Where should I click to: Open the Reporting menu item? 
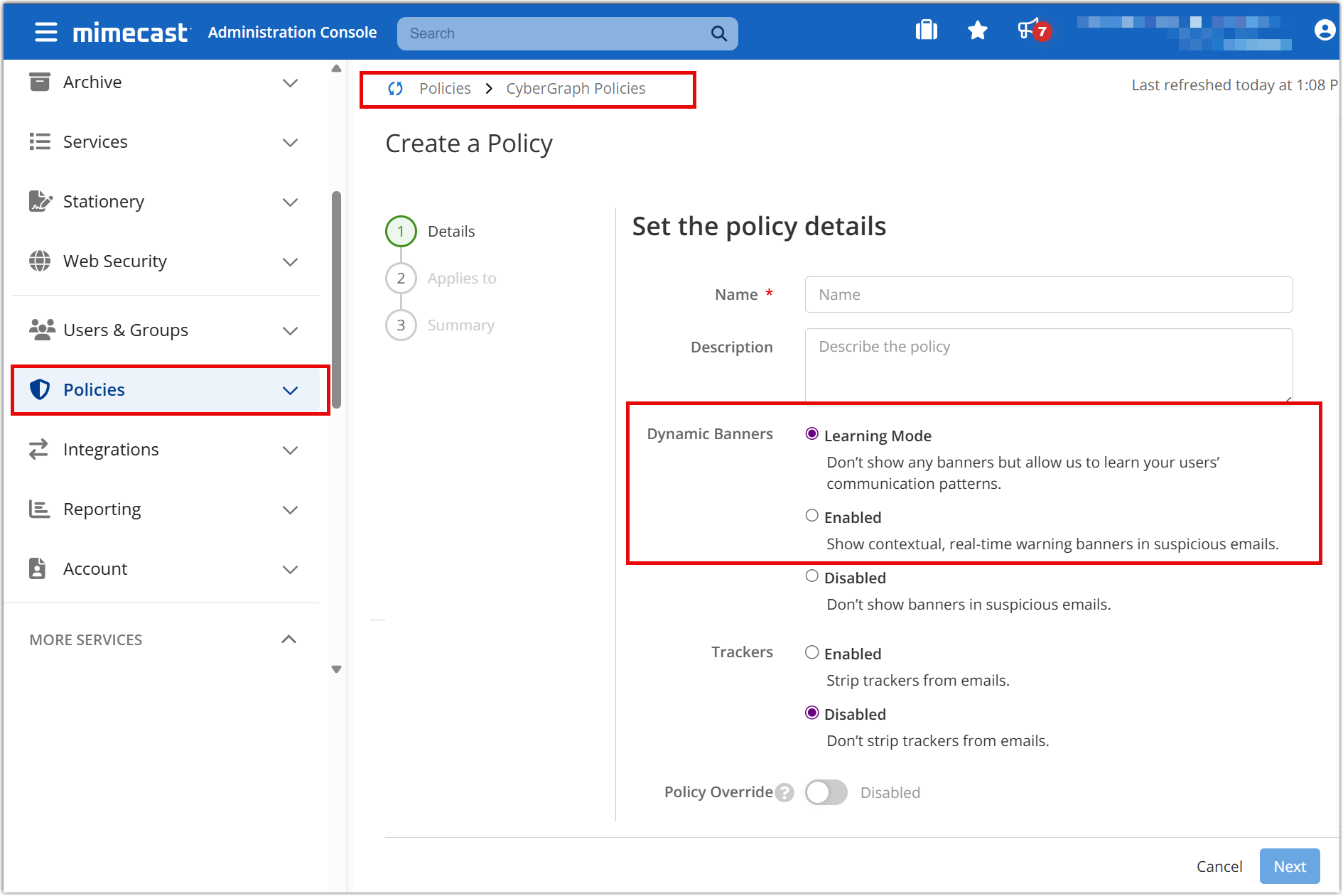click(102, 509)
